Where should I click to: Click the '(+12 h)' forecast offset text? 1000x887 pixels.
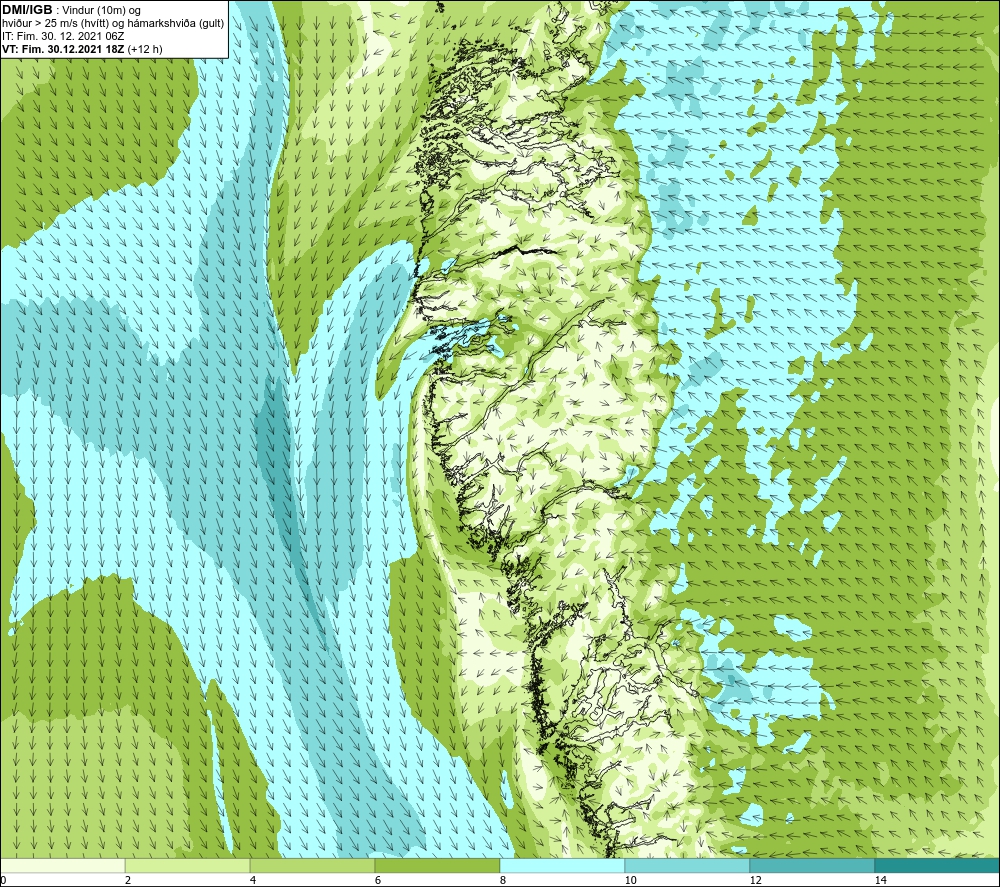[x=145, y=49]
